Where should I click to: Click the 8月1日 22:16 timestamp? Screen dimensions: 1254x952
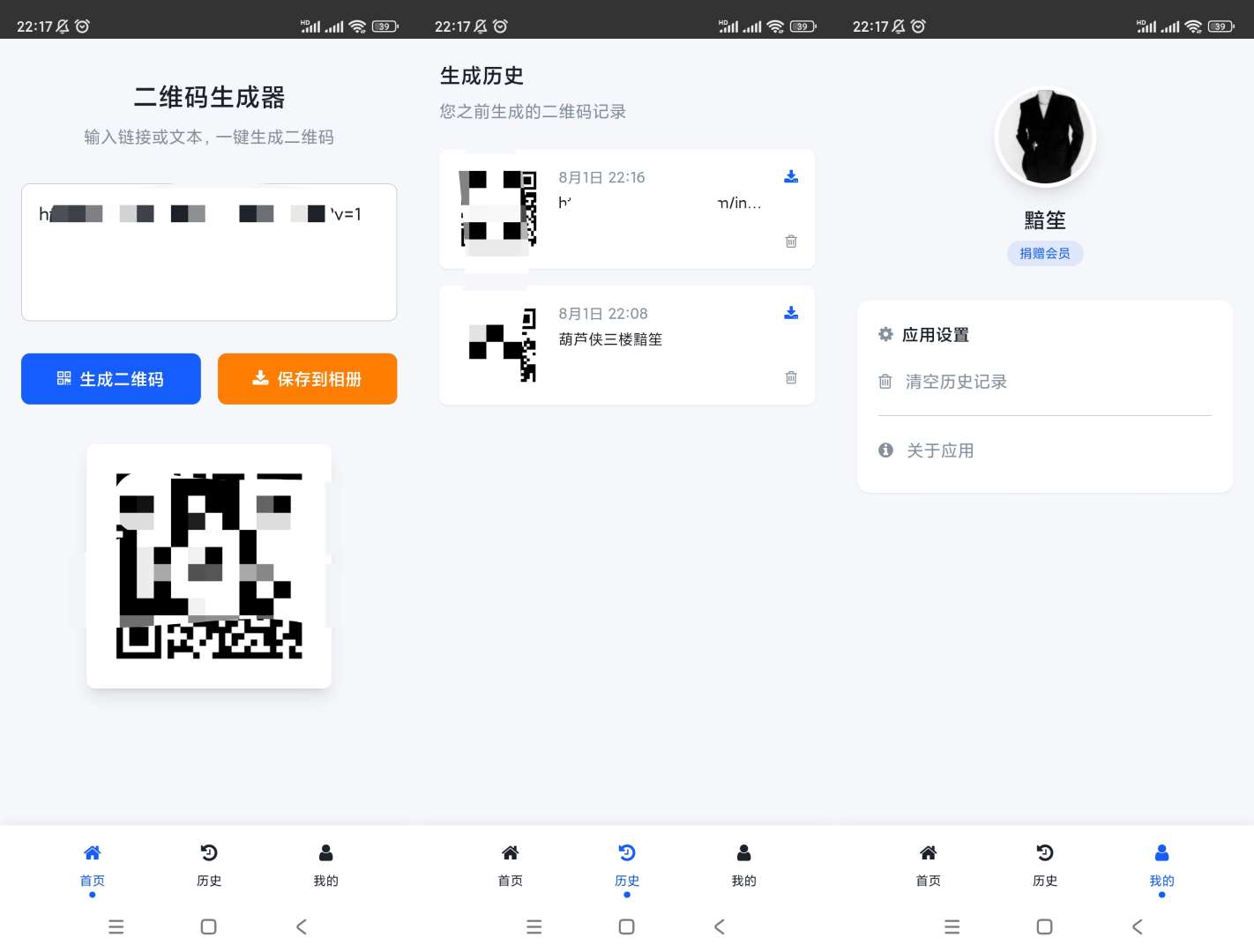click(601, 177)
